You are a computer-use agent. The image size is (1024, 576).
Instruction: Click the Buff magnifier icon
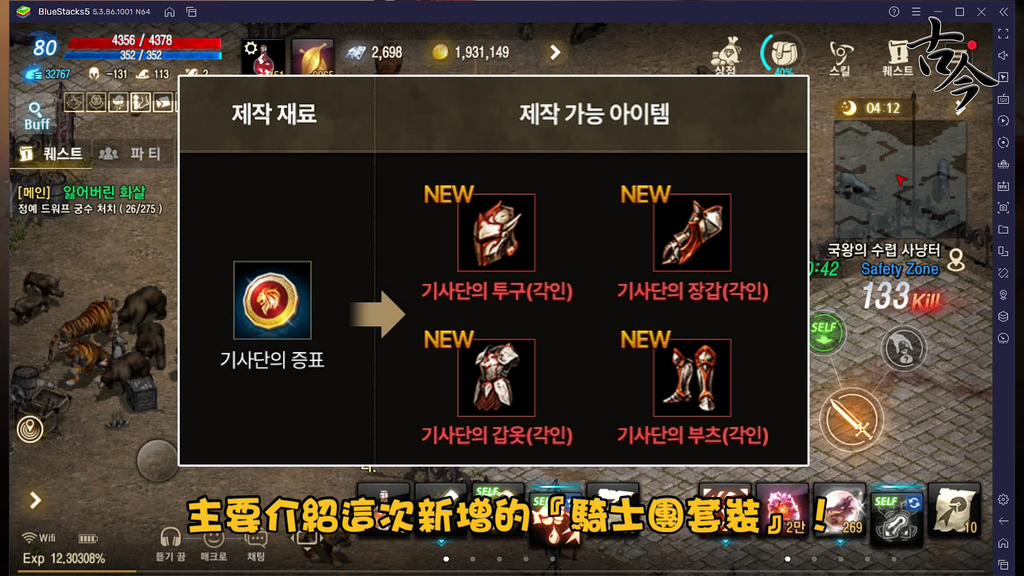tap(37, 116)
